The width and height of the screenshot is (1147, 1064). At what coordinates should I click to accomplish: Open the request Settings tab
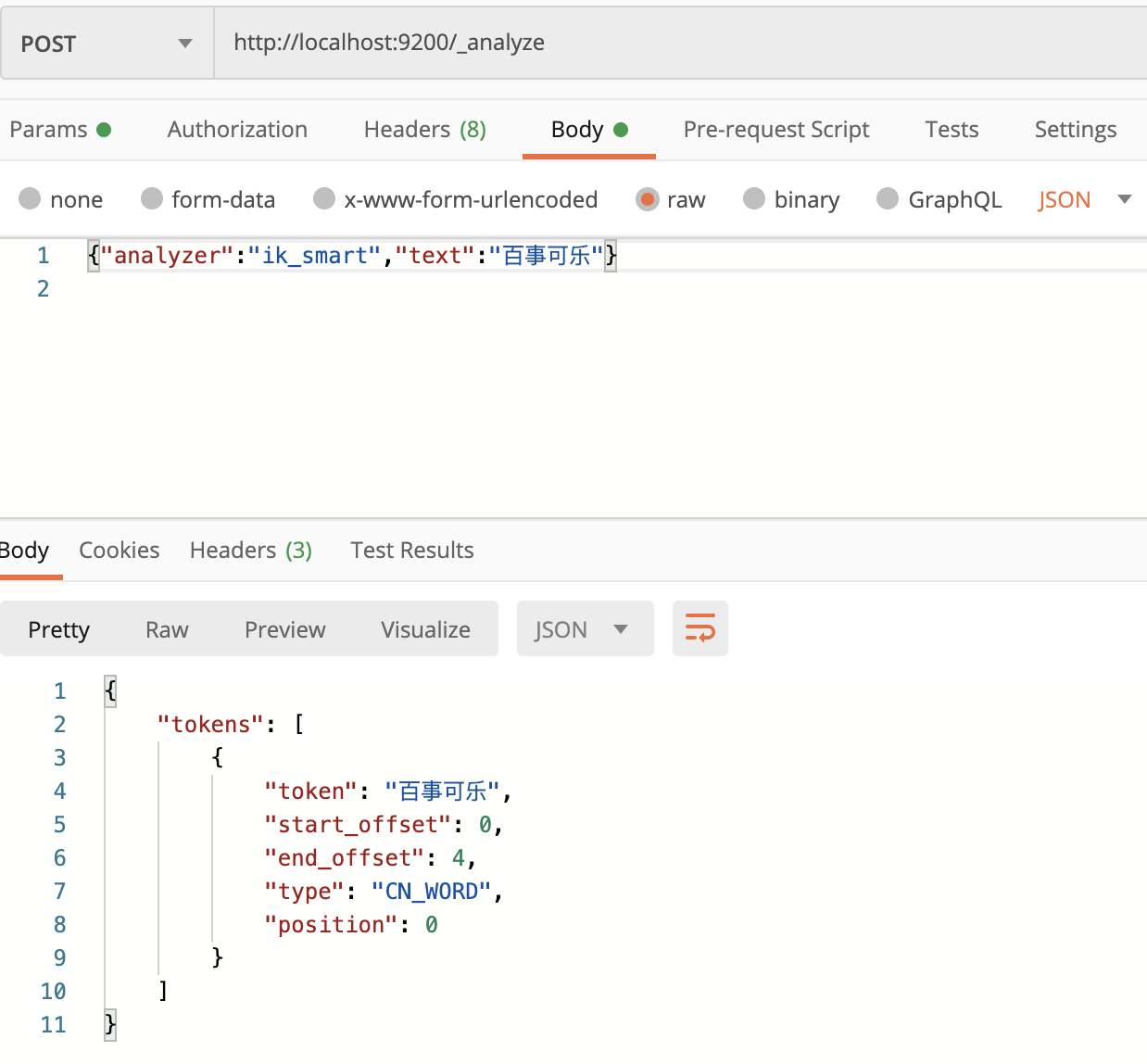pyautogui.click(x=1075, y=130)
